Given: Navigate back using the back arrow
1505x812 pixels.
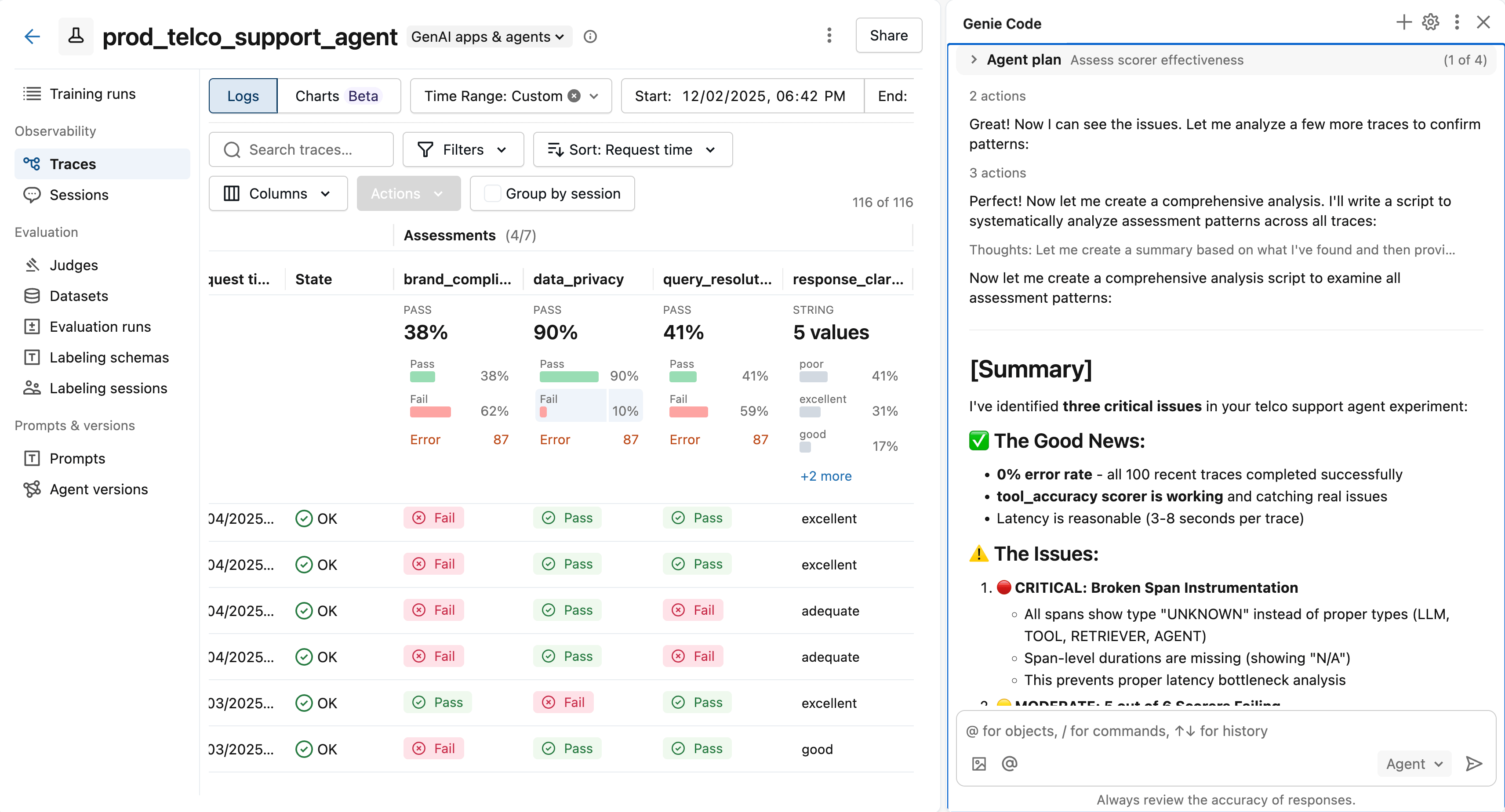Looking at the screenshot, I should tap(32, 36).
